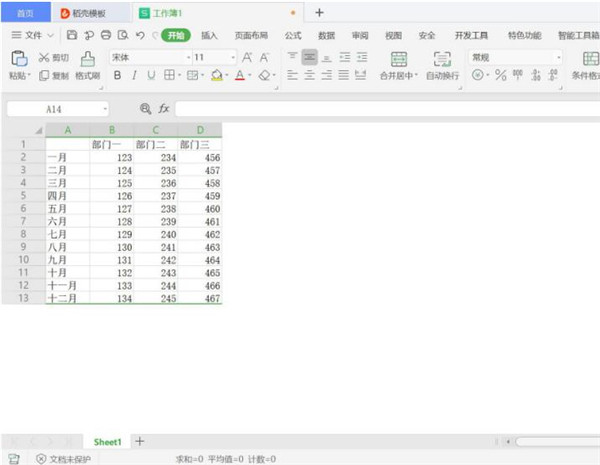Click the fill color bucket swatch
The image size is (600, 465).
(217, 75)
